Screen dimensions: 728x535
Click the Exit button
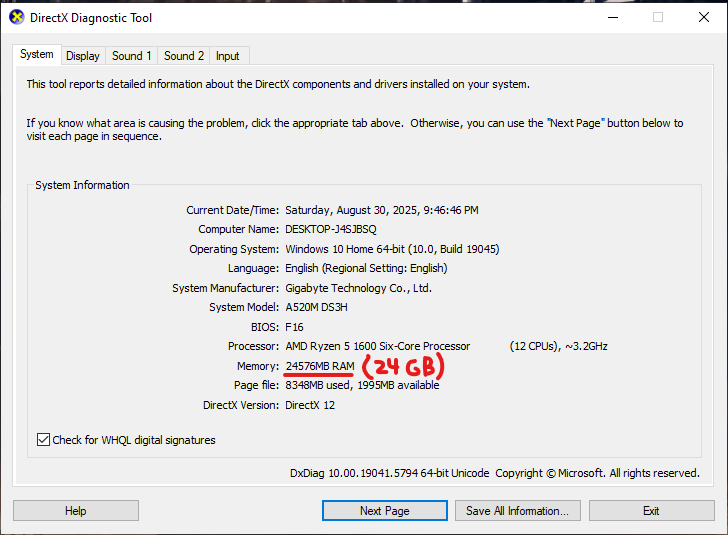click(x=651, y=510)
